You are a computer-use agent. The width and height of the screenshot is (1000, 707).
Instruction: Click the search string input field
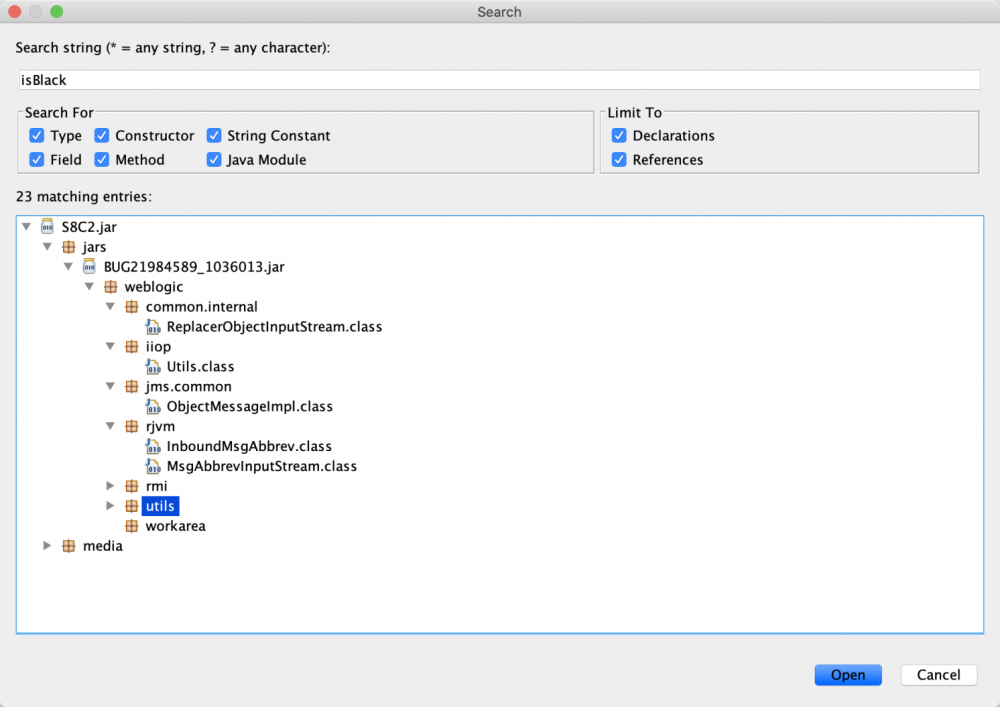point(499,80)
